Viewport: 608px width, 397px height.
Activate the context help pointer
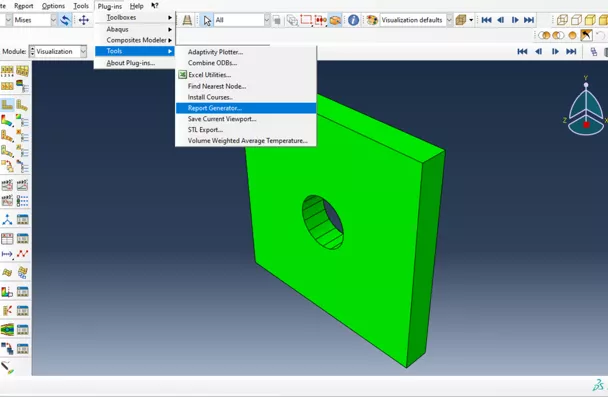click(x=155, y=5)
